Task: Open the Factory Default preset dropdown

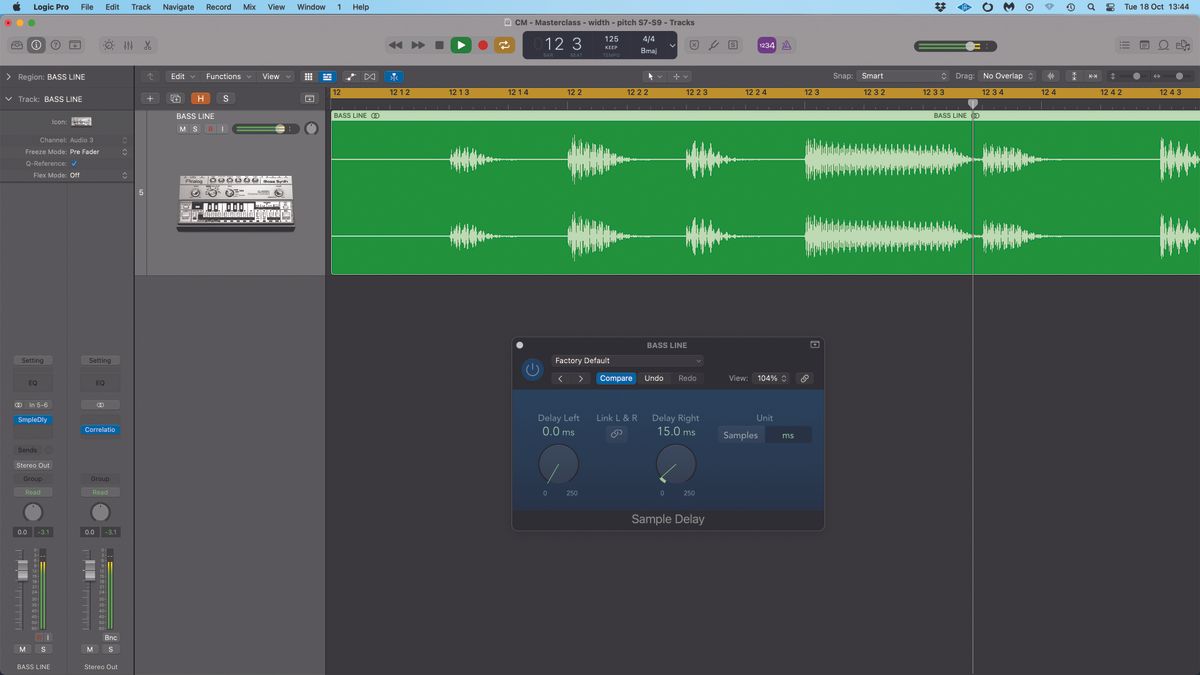Action: point(628,361)
